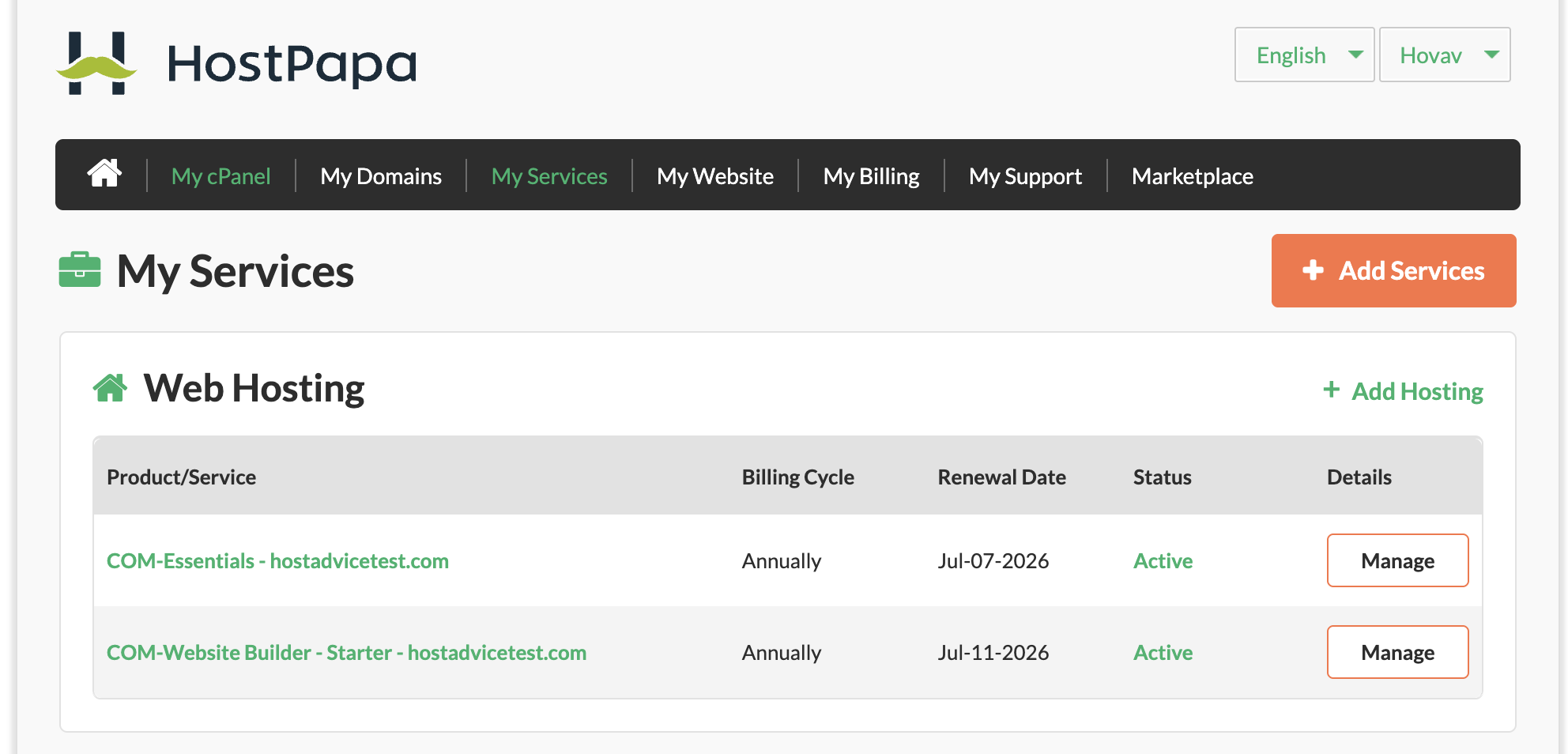This screenshot has height=754, width=1568.
Task: Click the Web Hosting section heading
Action: (254, 388)
